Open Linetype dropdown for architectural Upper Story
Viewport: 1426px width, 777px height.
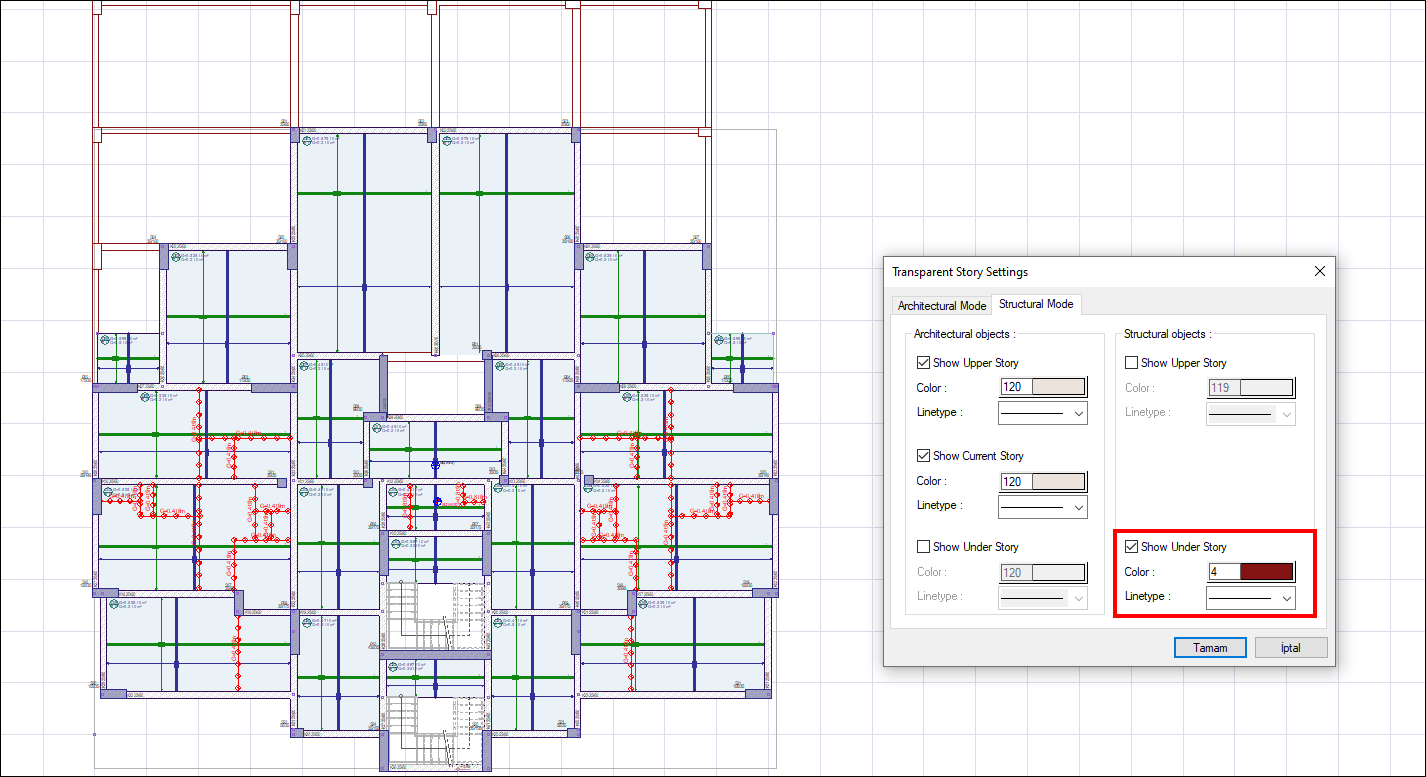(x=1042, y=413)
